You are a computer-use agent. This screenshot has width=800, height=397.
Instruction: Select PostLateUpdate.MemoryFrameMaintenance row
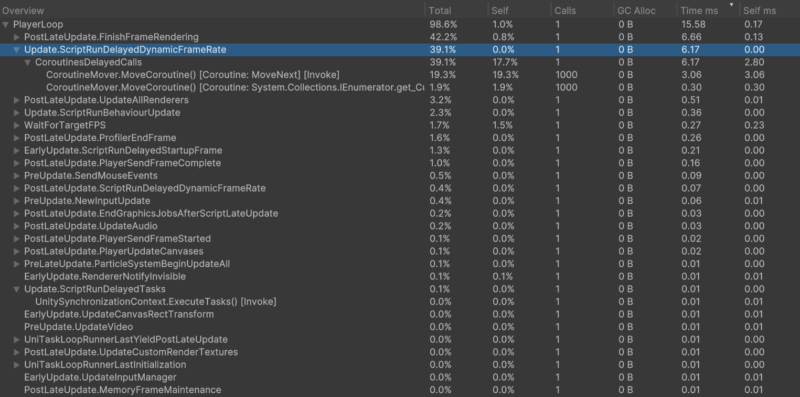coord(400,390)
